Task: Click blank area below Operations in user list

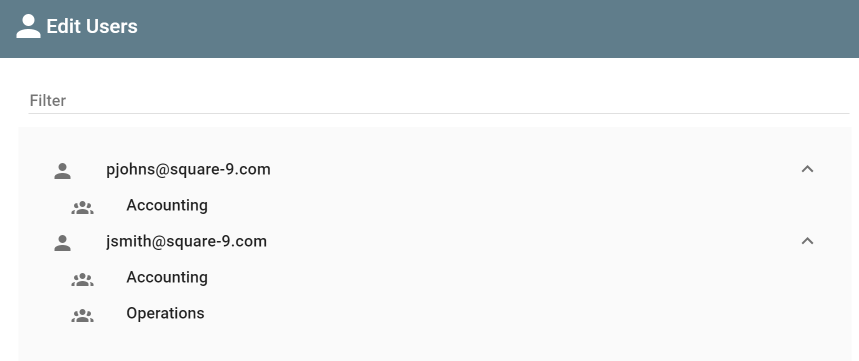Action: pyautogui.click(x=435, y=343)
